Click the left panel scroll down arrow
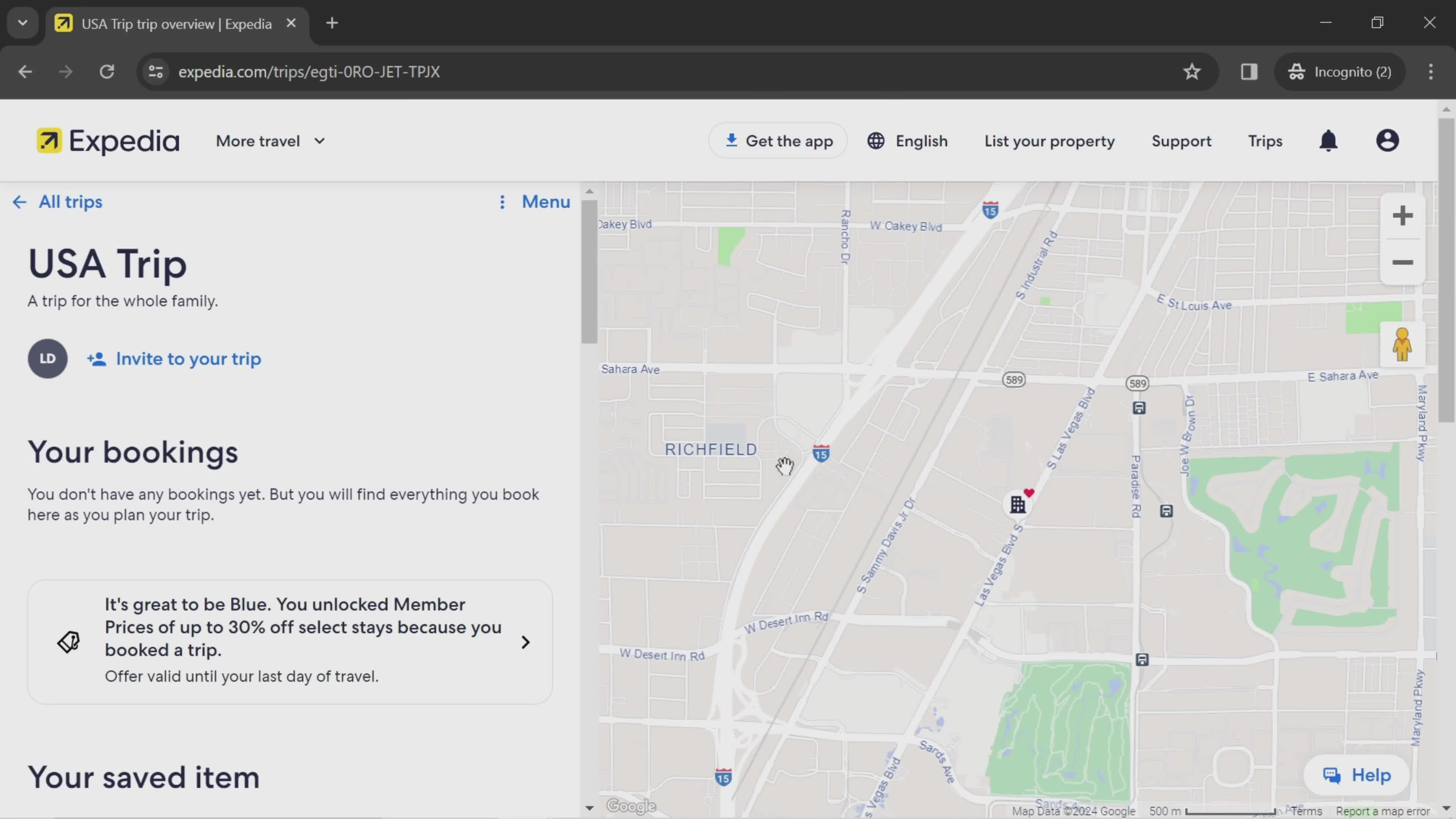1456x819 pixels. (x=589, y=808)
